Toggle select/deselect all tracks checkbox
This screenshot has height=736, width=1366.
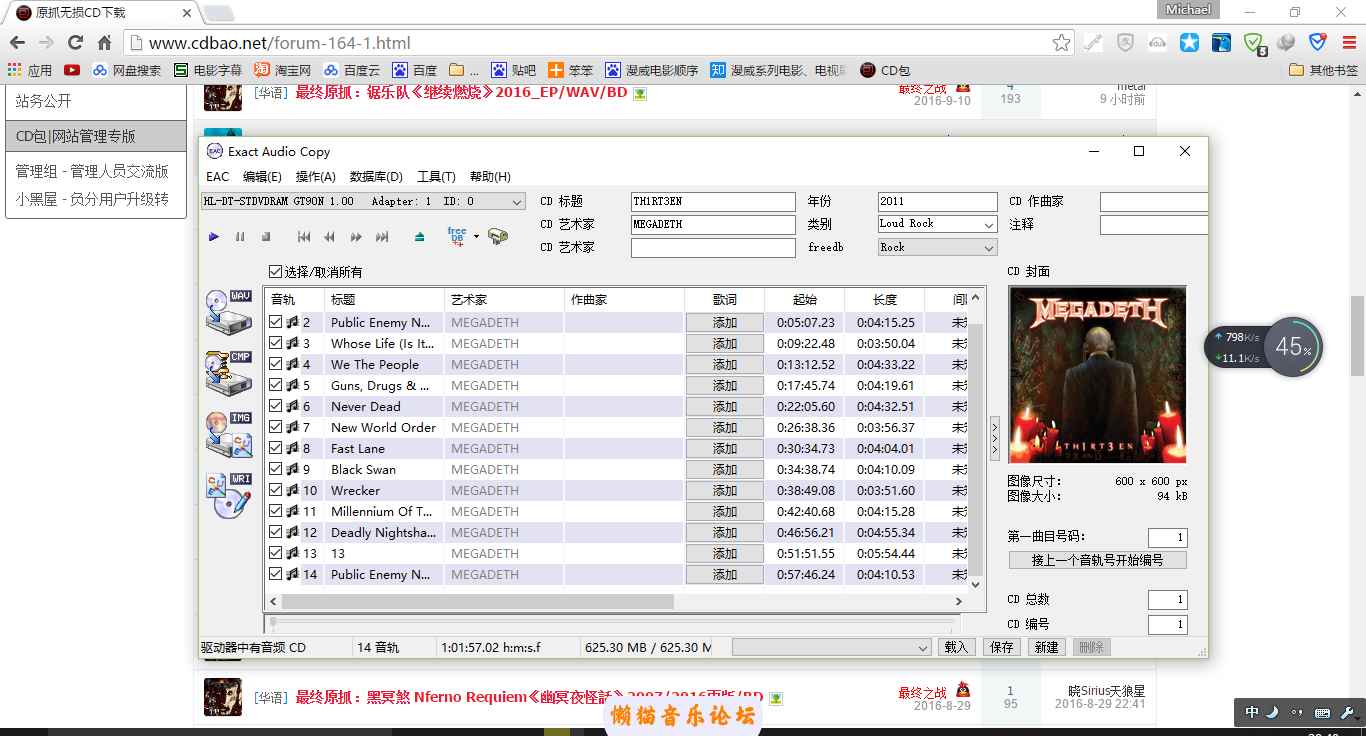click(x=276, y=272)
